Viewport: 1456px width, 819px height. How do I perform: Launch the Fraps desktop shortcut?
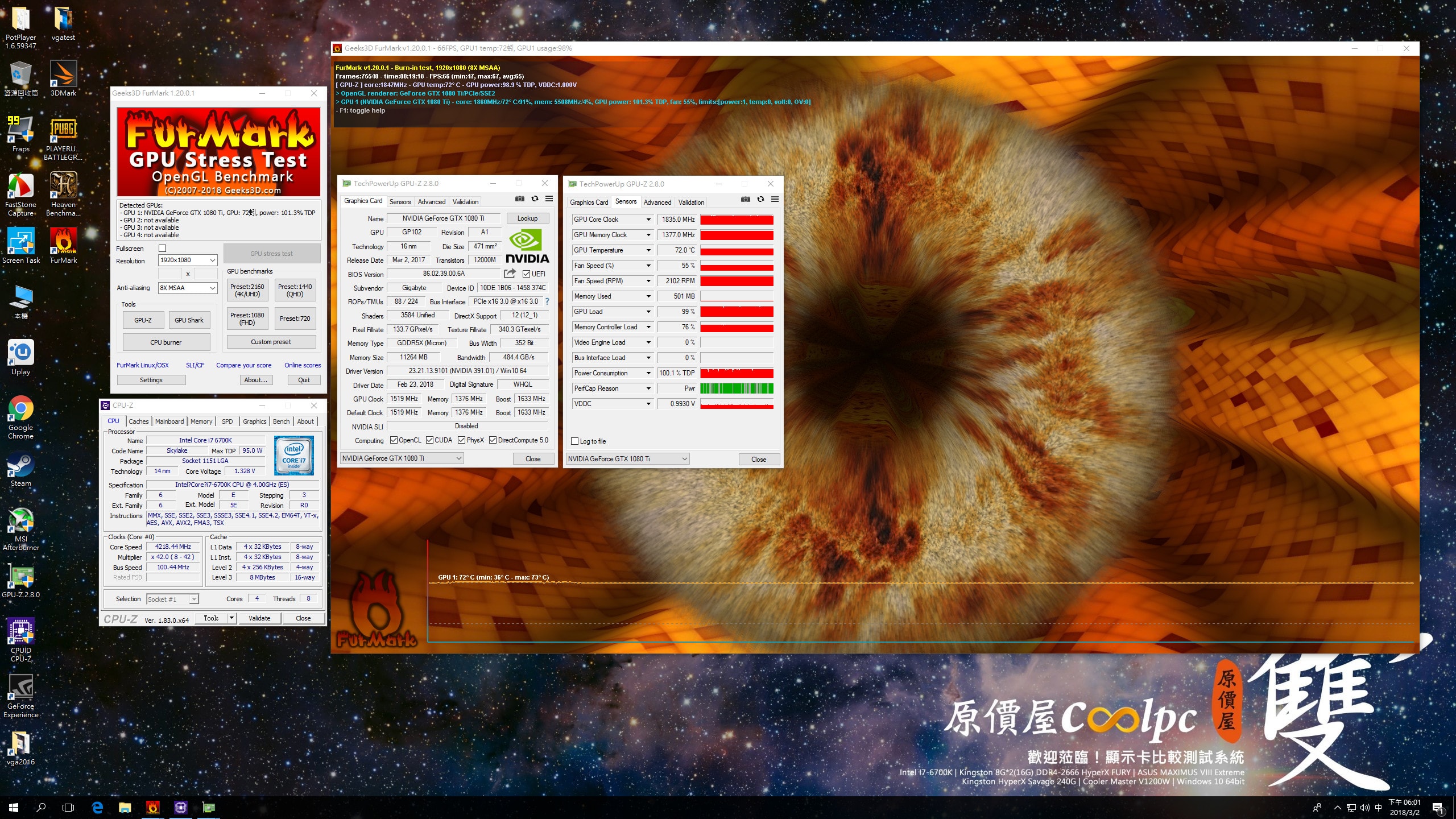(x=21, y=134)
